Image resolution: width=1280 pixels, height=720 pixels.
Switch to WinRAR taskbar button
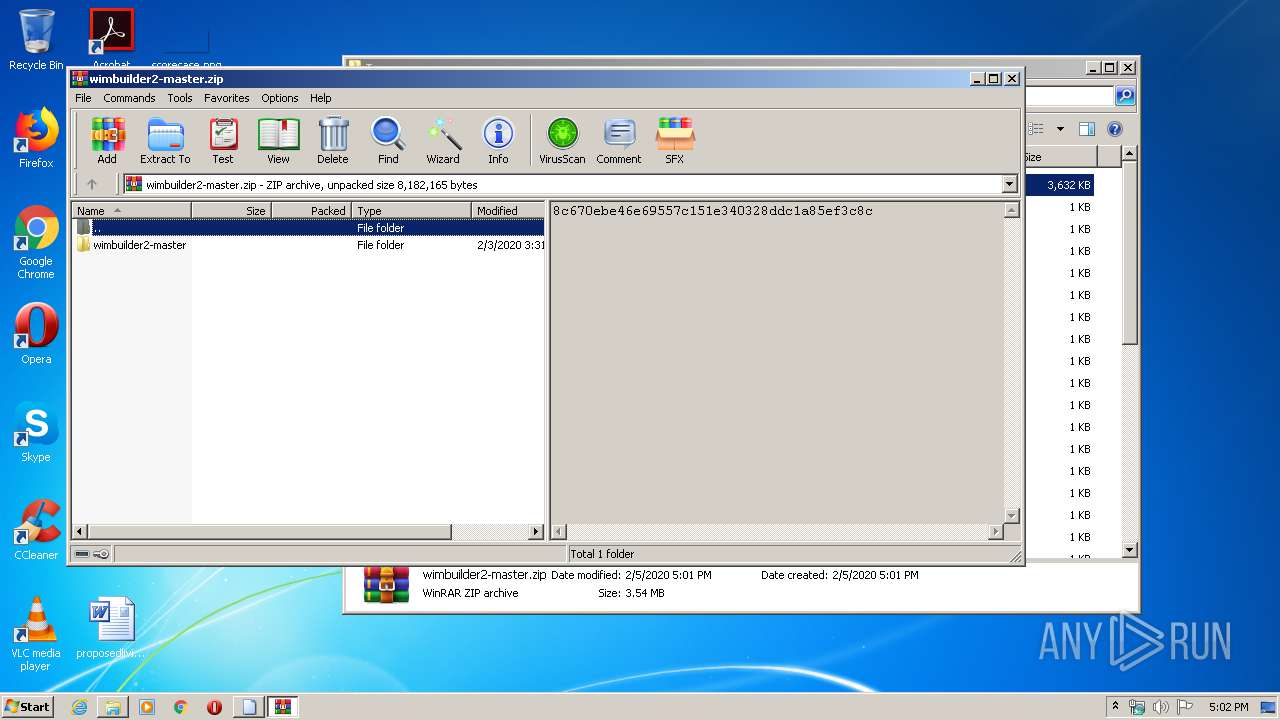282,707
